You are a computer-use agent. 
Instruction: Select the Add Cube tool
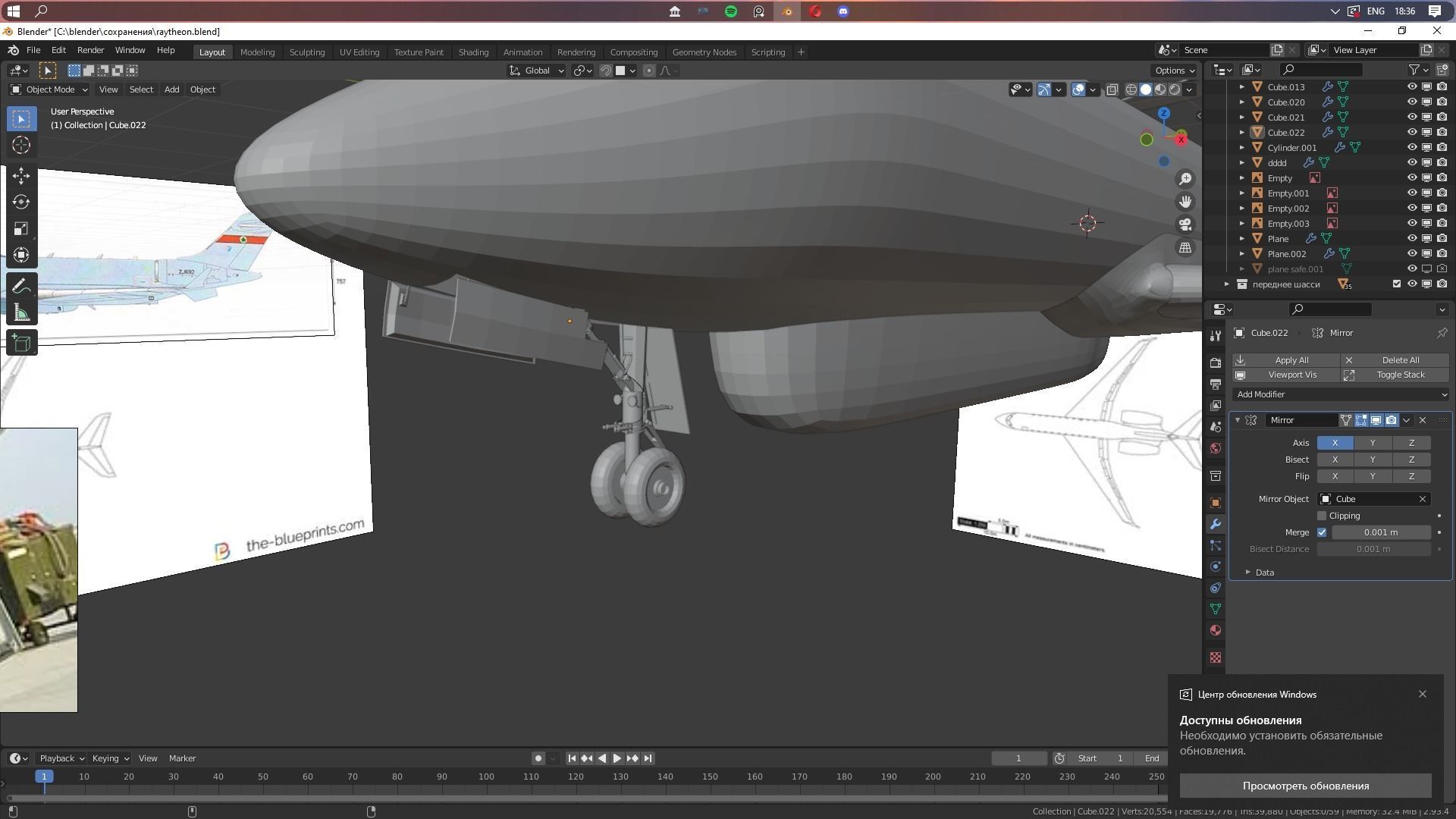pyautogui.click(x=21, y=343)
